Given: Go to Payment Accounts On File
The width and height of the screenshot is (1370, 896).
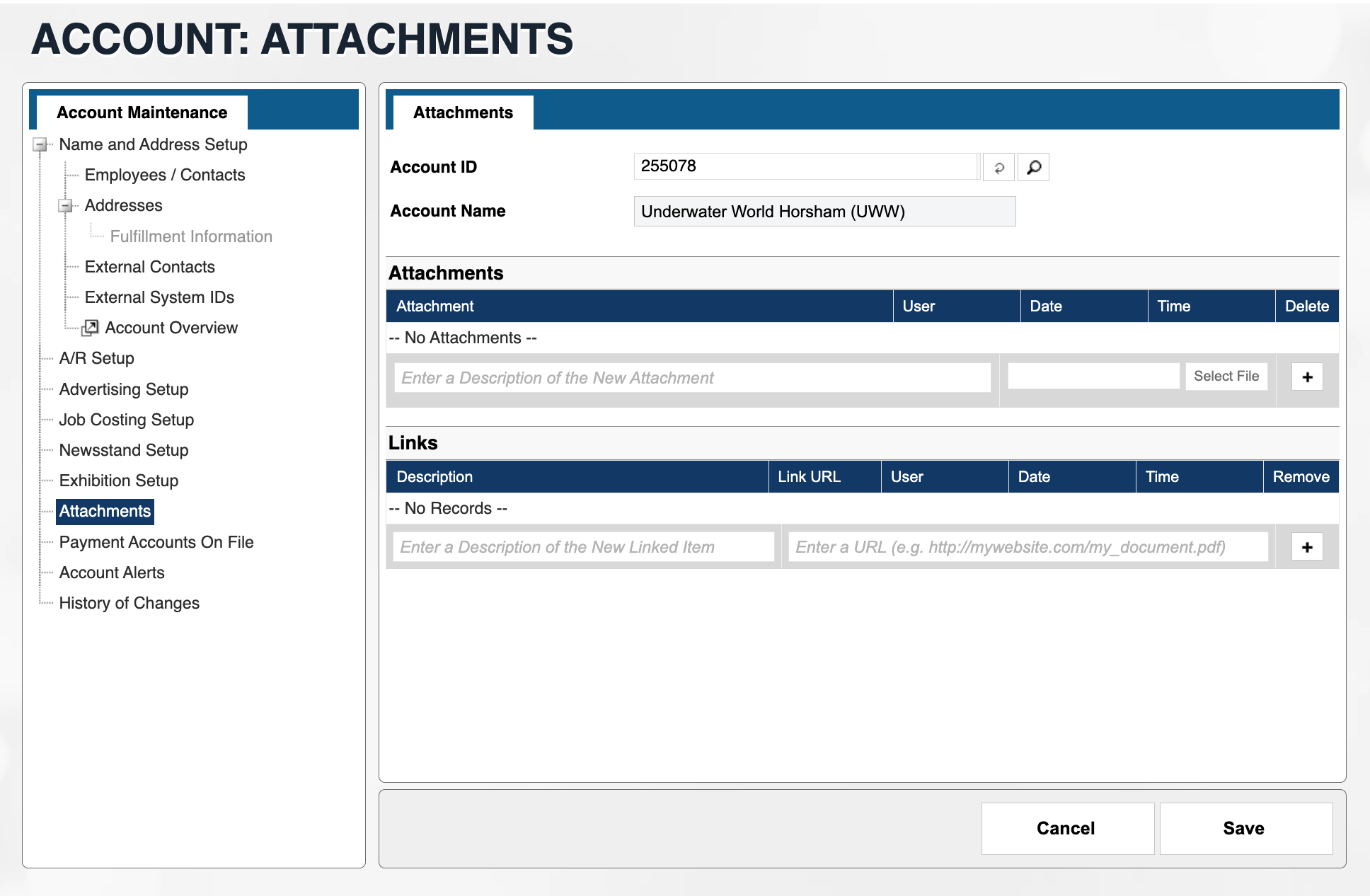Looking at the screenshot, I should pos(156,542).
